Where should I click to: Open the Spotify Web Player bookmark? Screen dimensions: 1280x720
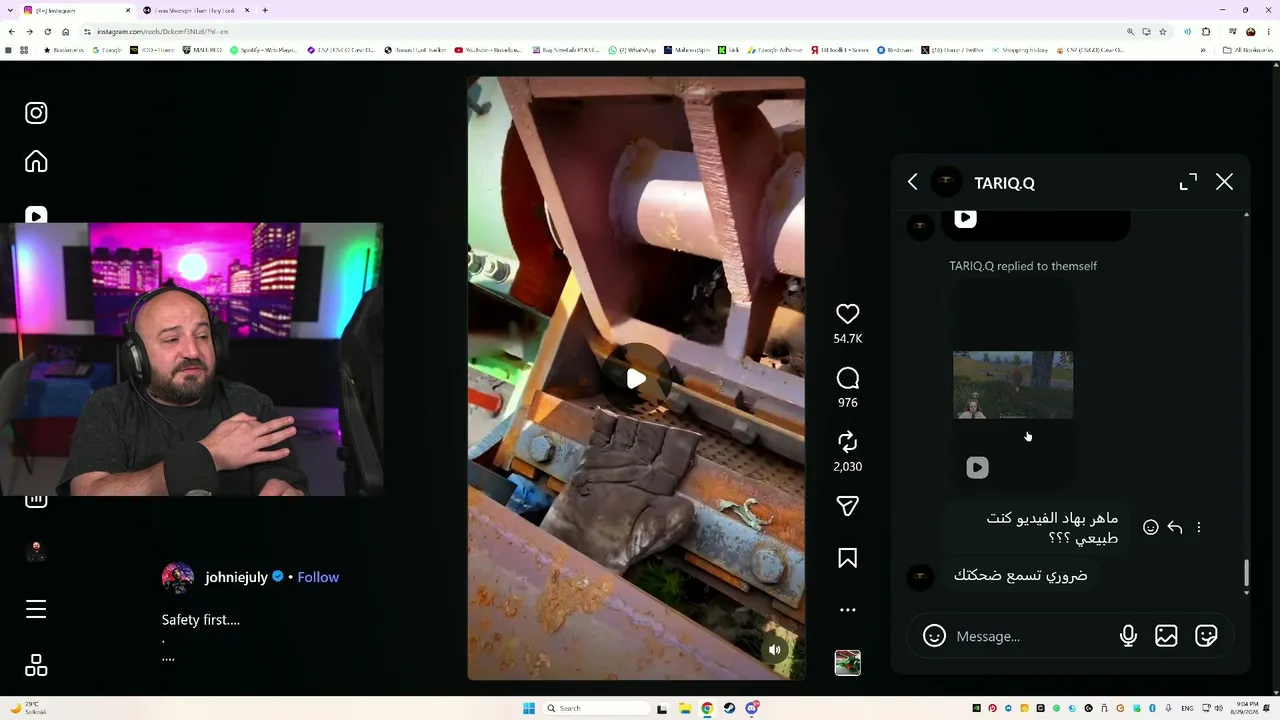coord(264,50)
